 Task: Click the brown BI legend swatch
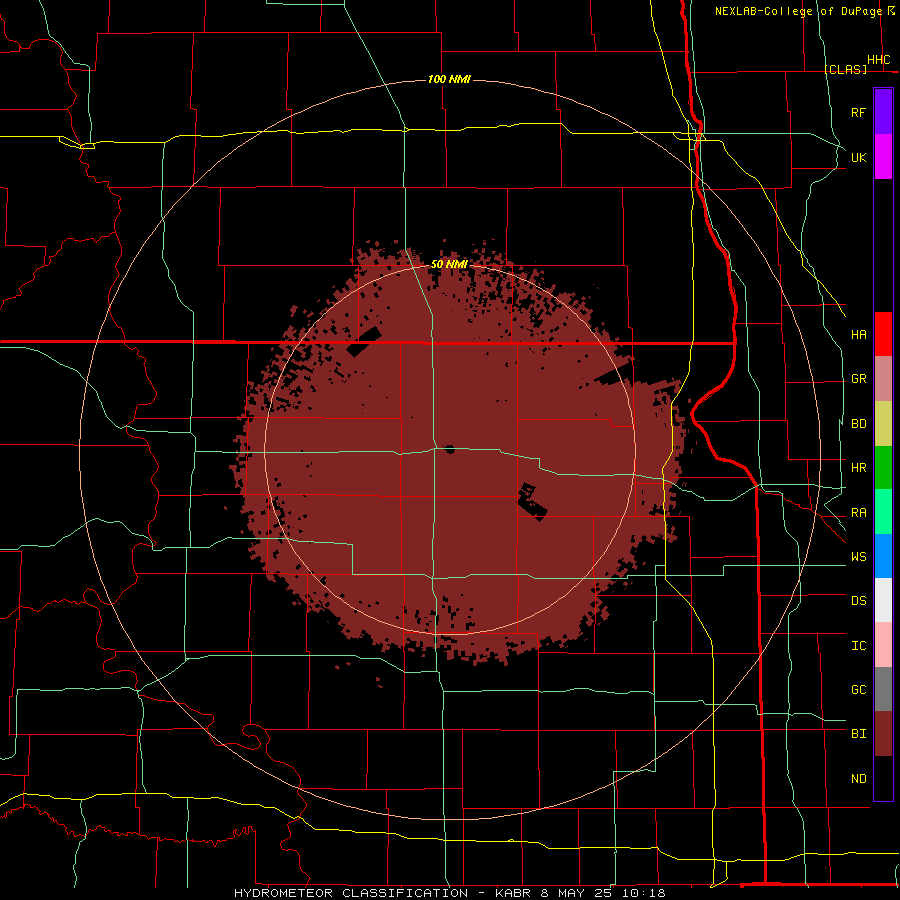pyautogui.click(x=883, y=734)
